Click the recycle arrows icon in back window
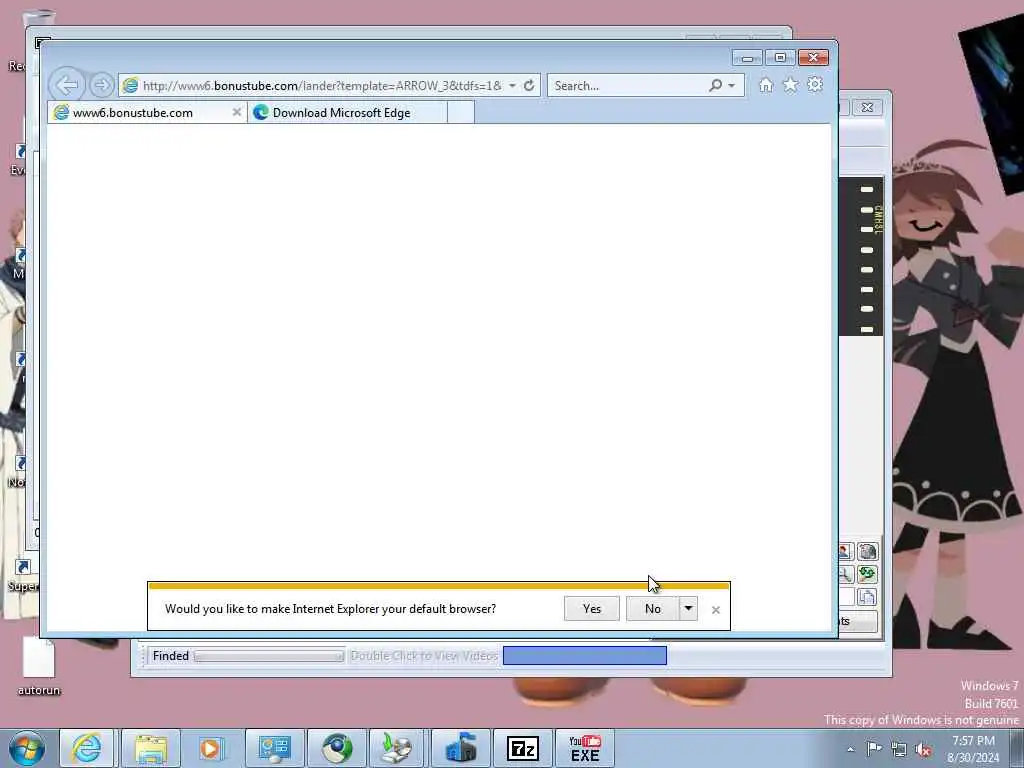This screenshot has height=768, width=1024. 867,574
